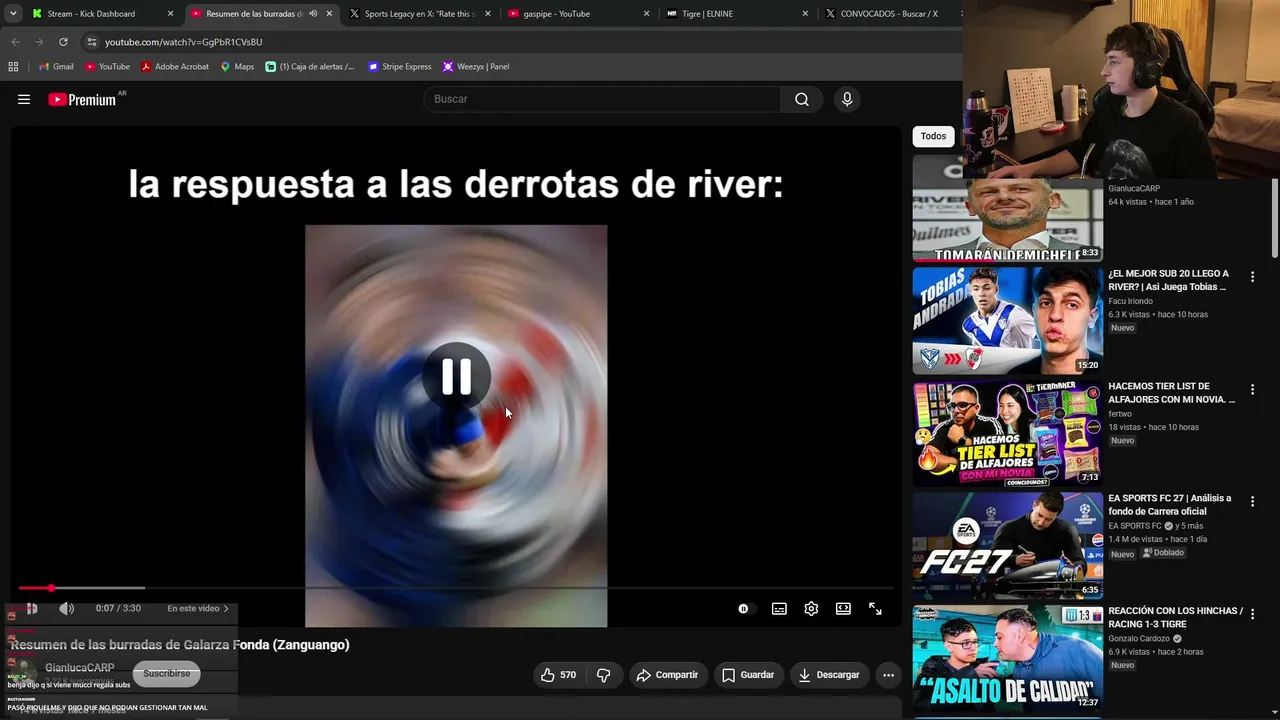Viewport: 1280px width, 720px height.
Task: Reload the page in the browser
Action: [63, 42]
